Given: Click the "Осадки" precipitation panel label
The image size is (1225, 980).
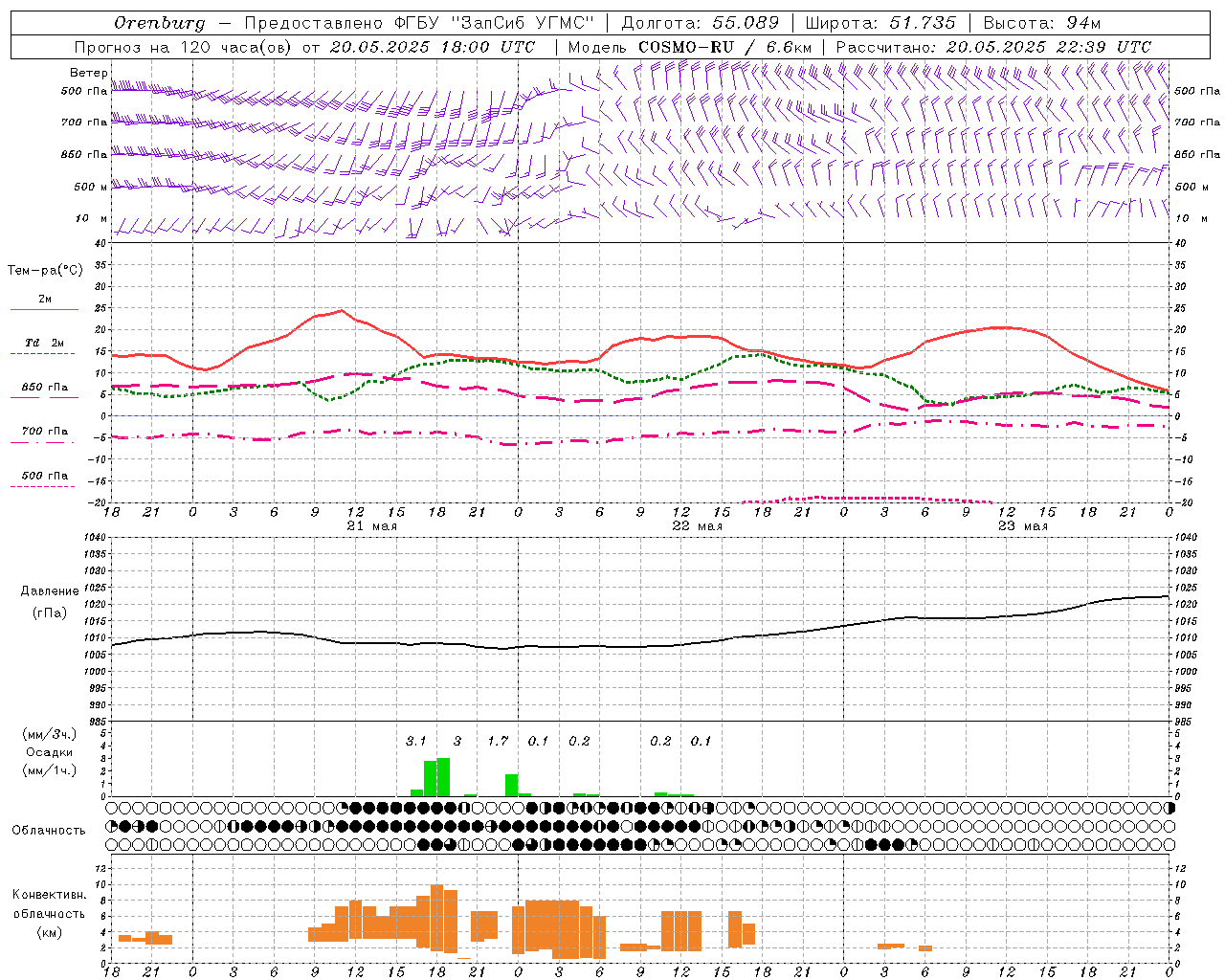Looking at the screenshot, I should point(49,752).
